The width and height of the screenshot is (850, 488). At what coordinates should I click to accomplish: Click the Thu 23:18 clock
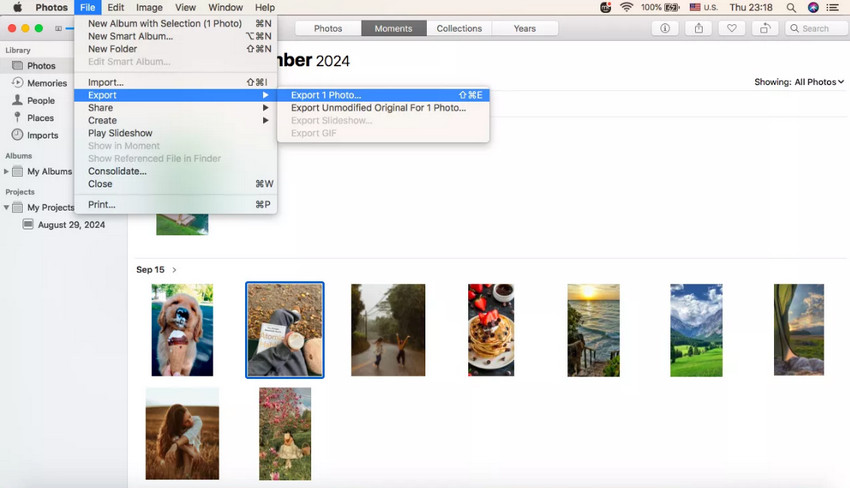coord(751,7)
